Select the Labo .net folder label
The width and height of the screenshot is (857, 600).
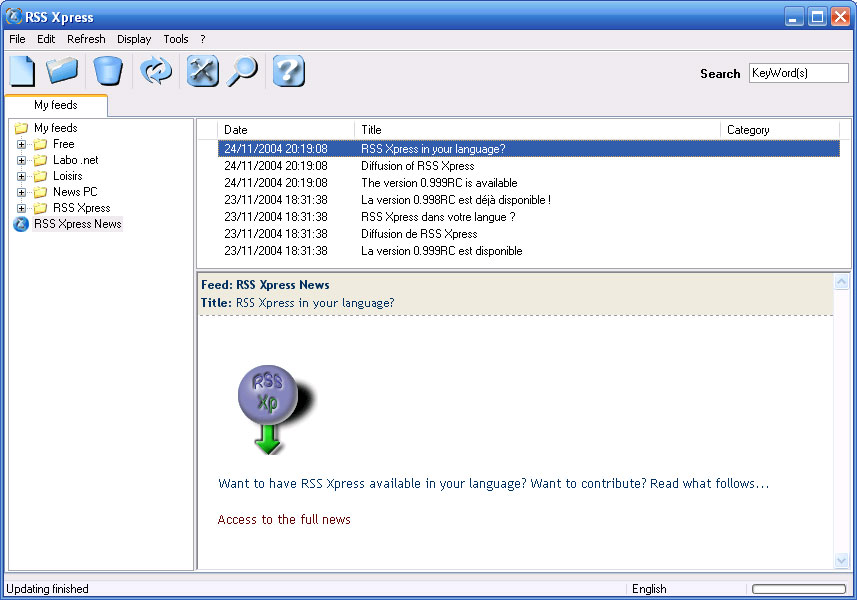coord(75,160)
